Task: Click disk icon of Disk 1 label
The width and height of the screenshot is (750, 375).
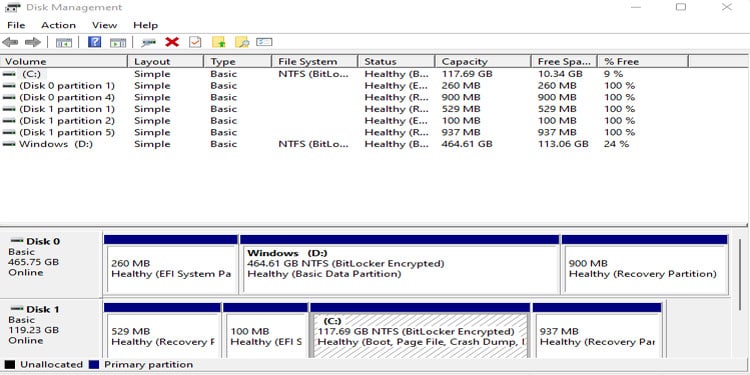Action: [x=18, y=309]
